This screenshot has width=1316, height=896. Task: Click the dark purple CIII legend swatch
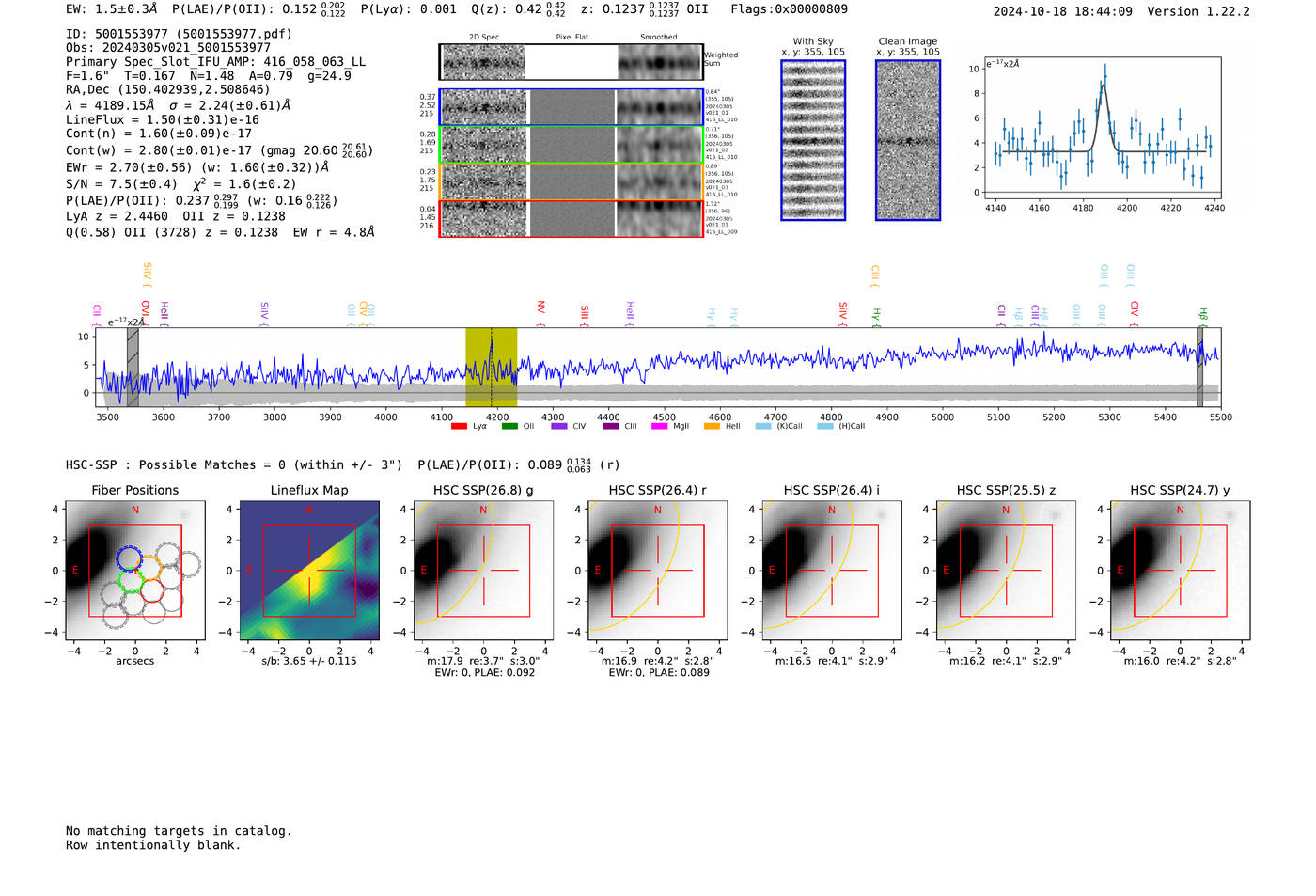[611, 427]
